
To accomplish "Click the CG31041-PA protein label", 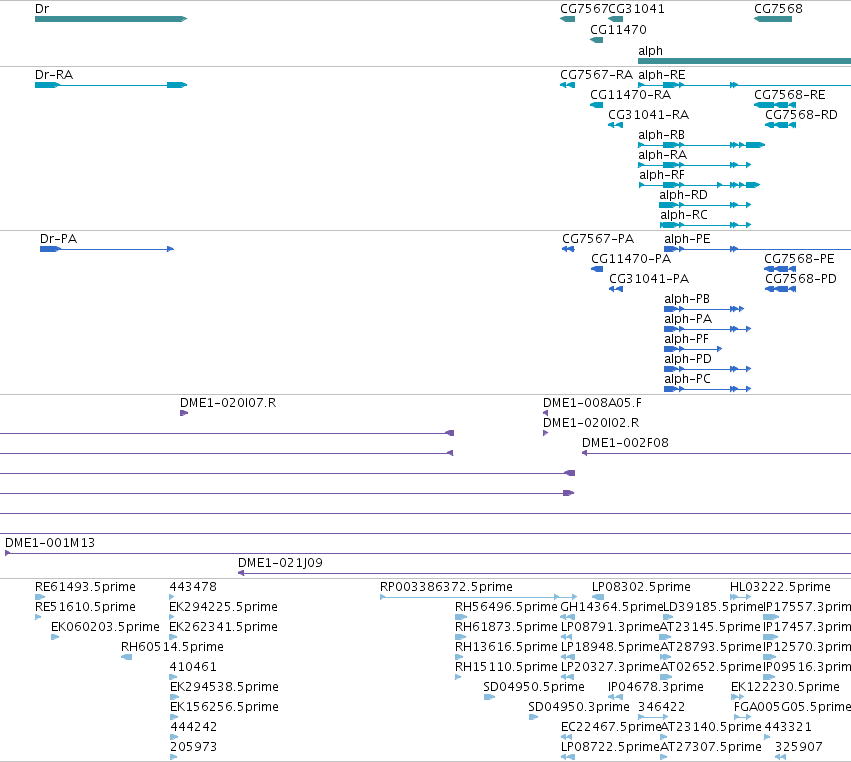I will point(649,278).
